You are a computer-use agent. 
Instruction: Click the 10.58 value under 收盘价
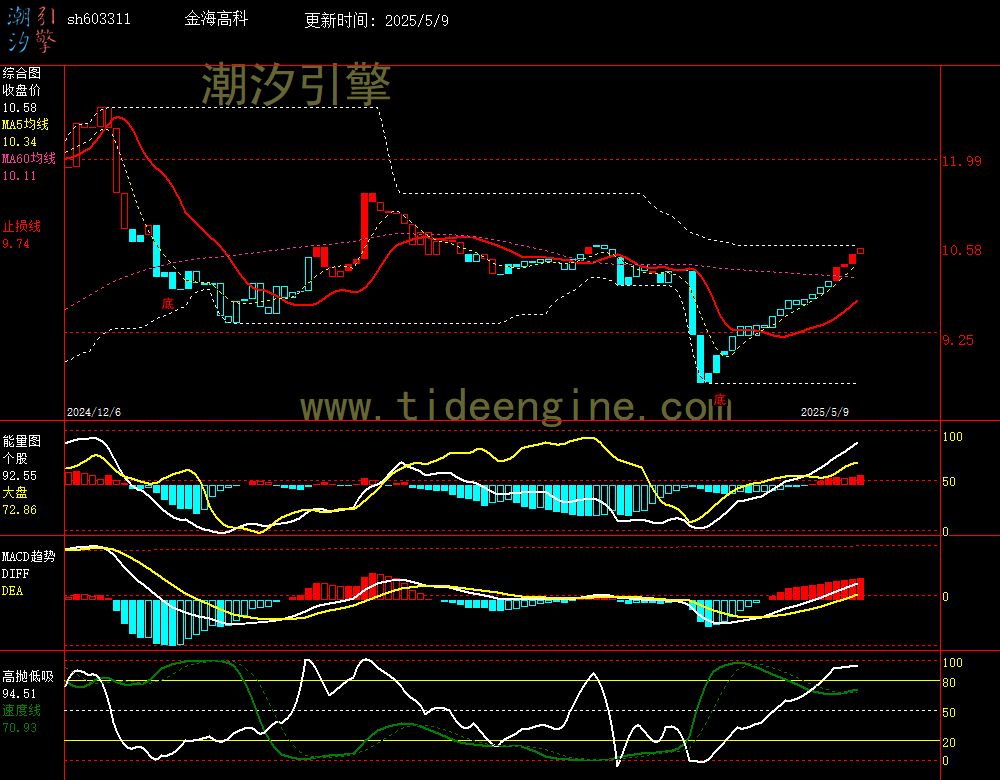click(x=20, y=108)
